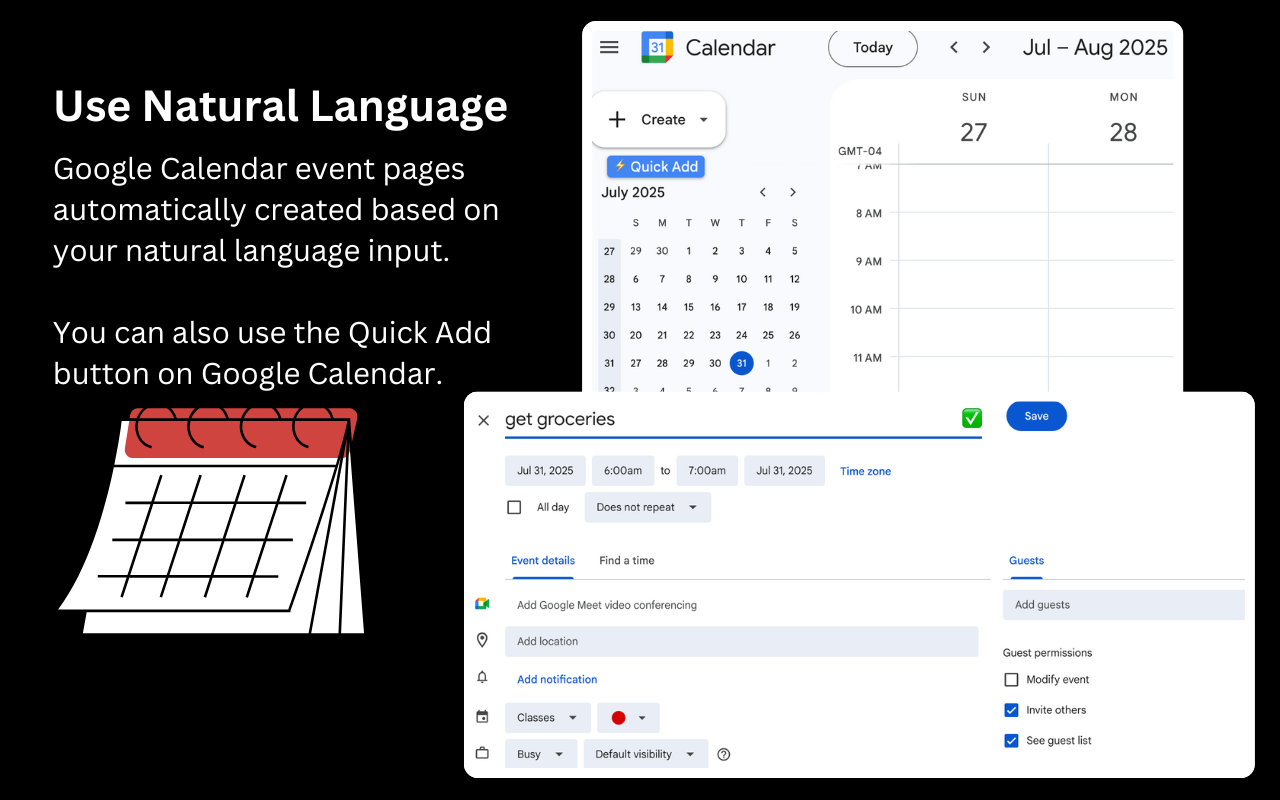Click the plus icon on the Create button
This screenshot has height=800, width=1280.
tap(618, 119)
